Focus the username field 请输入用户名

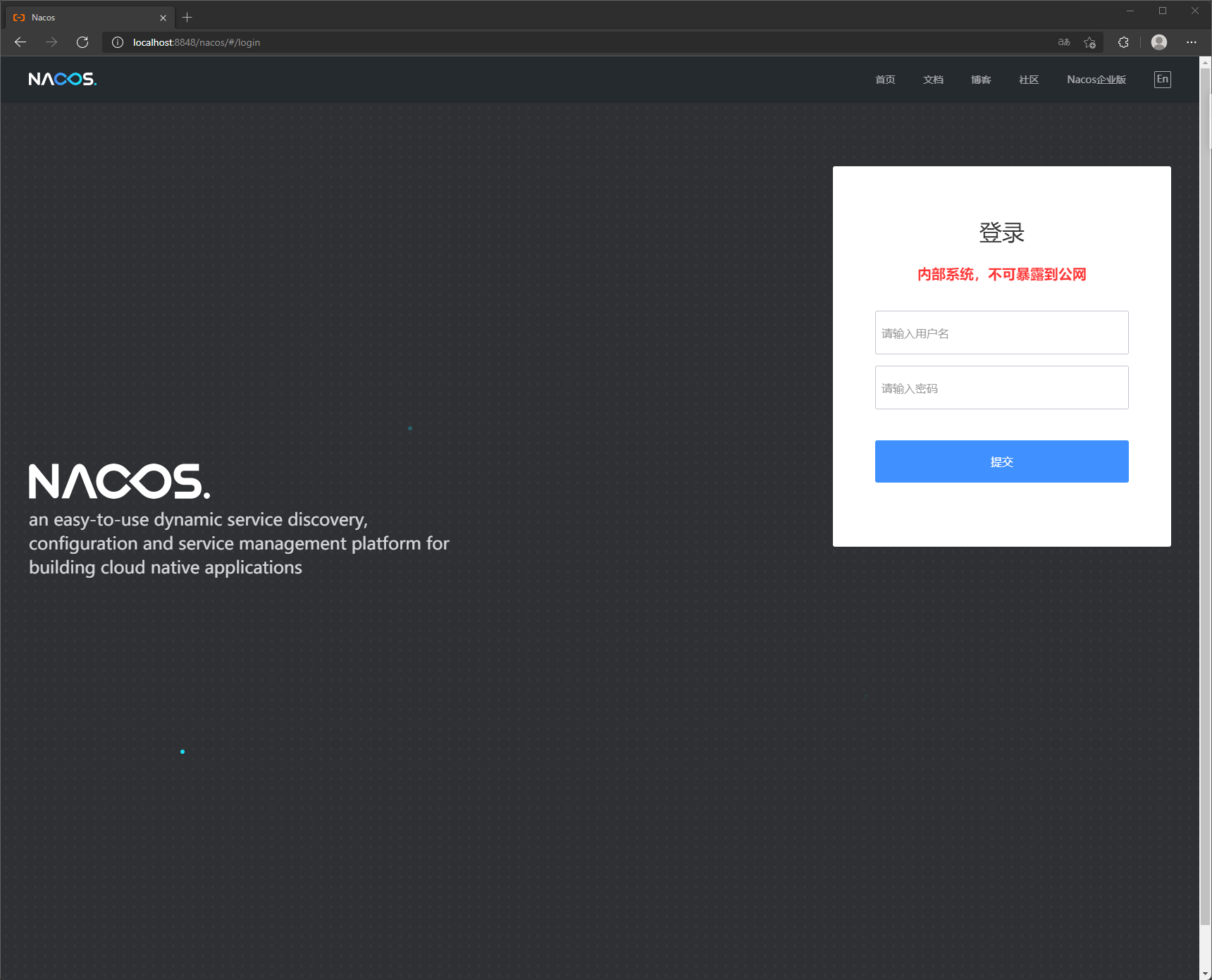[1002, 333]
